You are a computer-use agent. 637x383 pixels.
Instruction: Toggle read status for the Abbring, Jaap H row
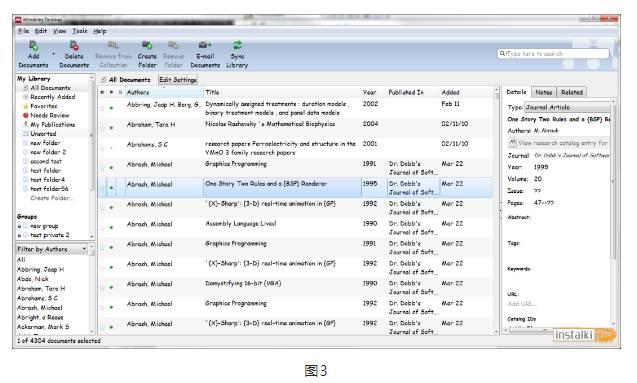(x=111, y=108)
